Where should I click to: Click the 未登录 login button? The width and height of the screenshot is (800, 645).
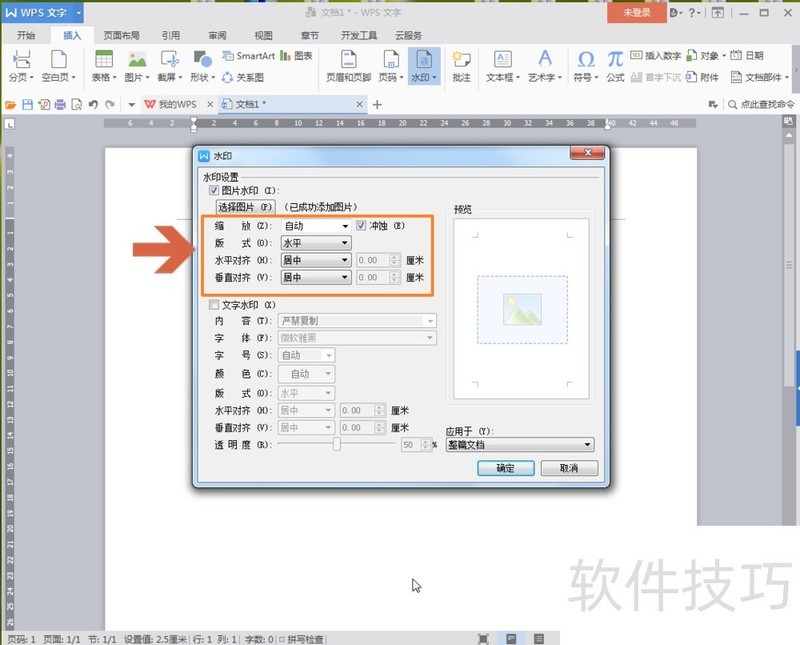[637, 13]
